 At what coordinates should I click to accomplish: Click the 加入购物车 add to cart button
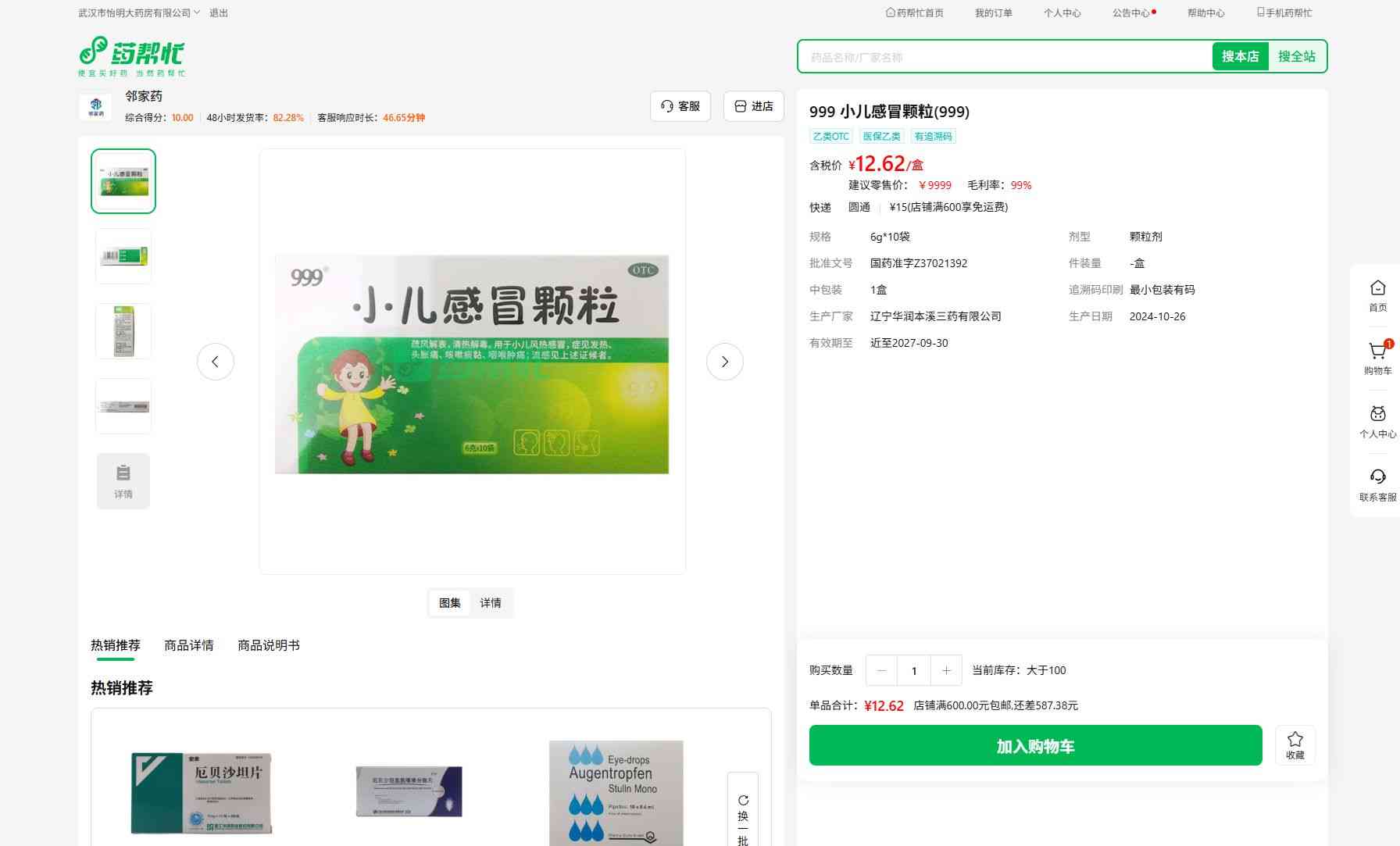(x=1035, y=745)
